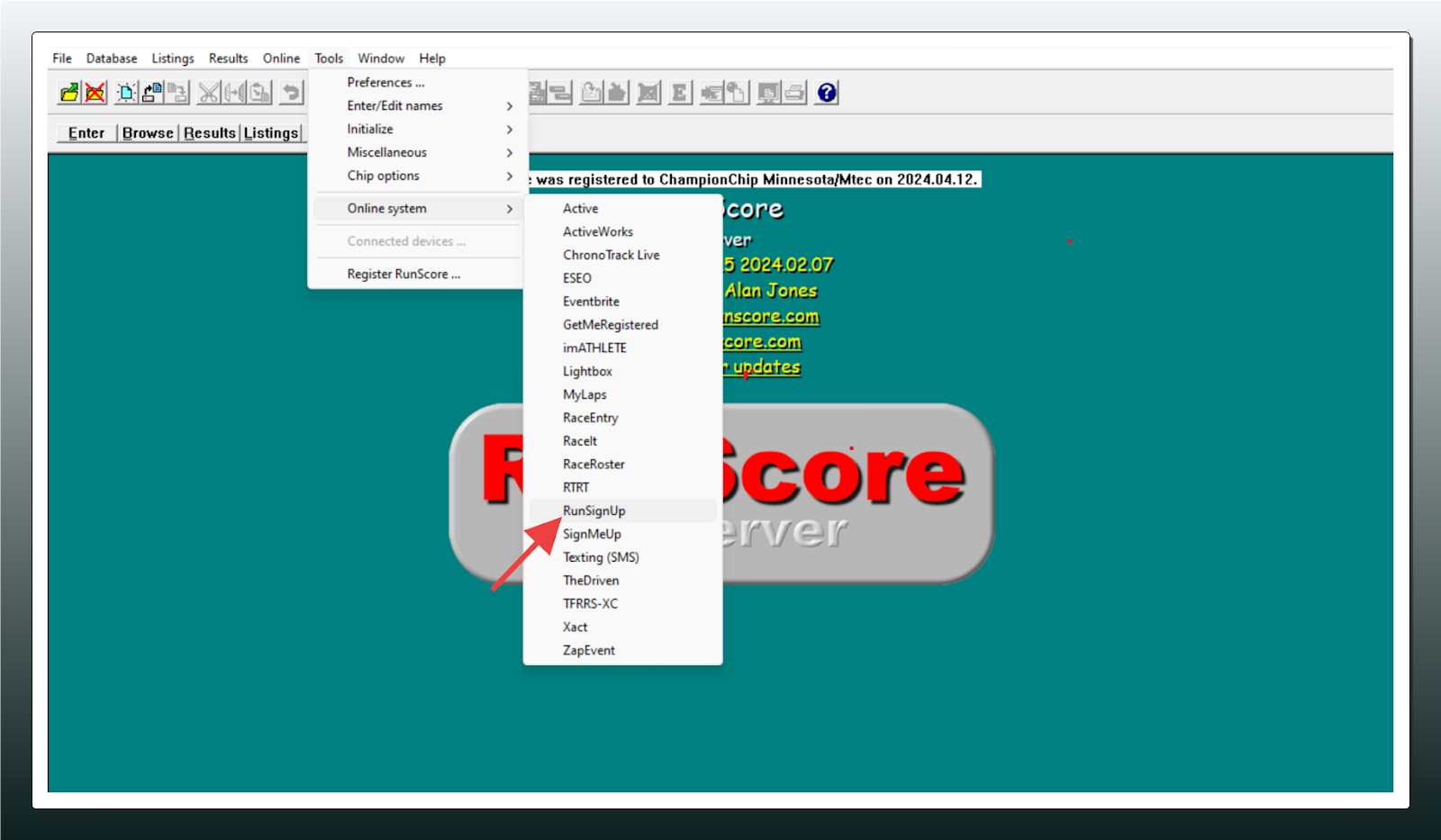Choose Preferences... from Tools menu
1441x840 pixels.
point(418,83)
